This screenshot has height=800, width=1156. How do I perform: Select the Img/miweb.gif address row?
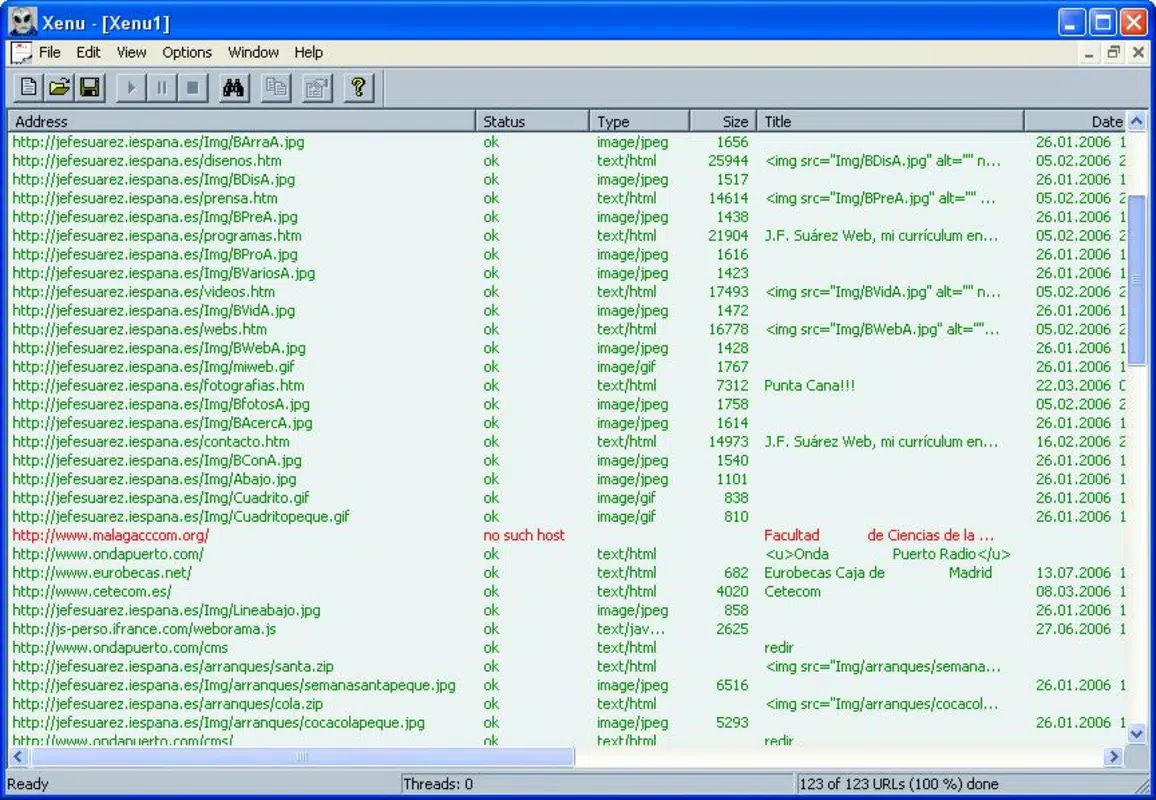pyautogui.click(x=153, y=367)
